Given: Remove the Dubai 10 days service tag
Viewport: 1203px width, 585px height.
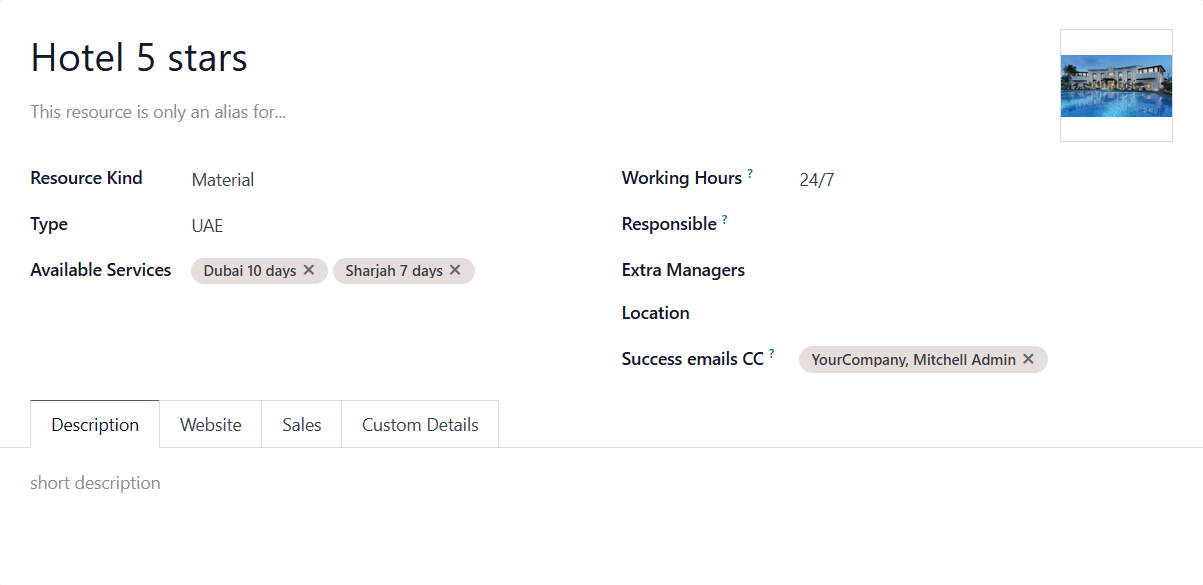Looking at the screenshot, I should 309,270.
